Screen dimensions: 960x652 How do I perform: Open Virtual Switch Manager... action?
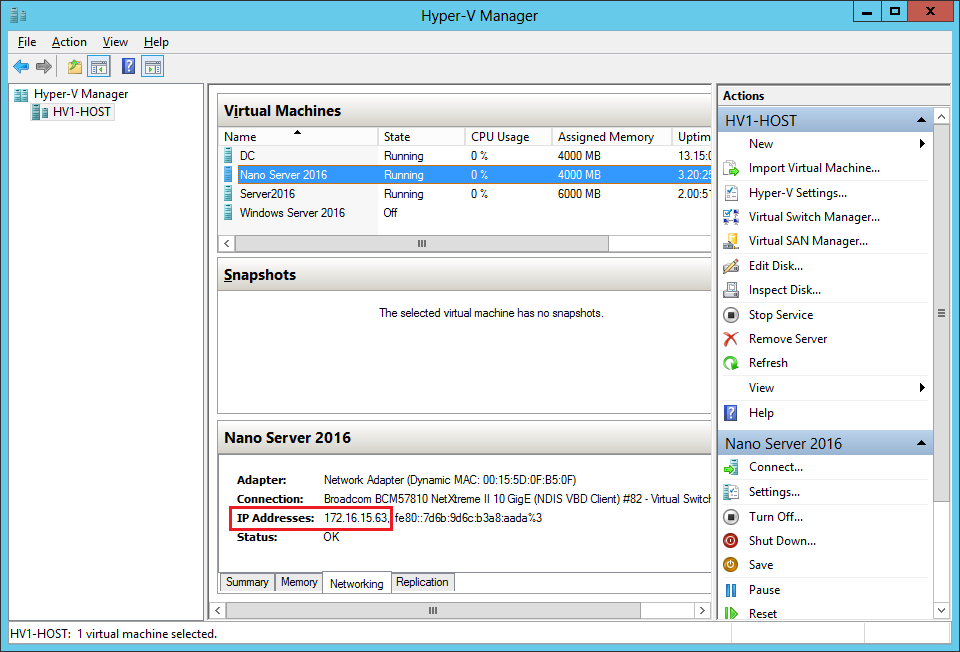pyautogui.click(x=814, y=217)
